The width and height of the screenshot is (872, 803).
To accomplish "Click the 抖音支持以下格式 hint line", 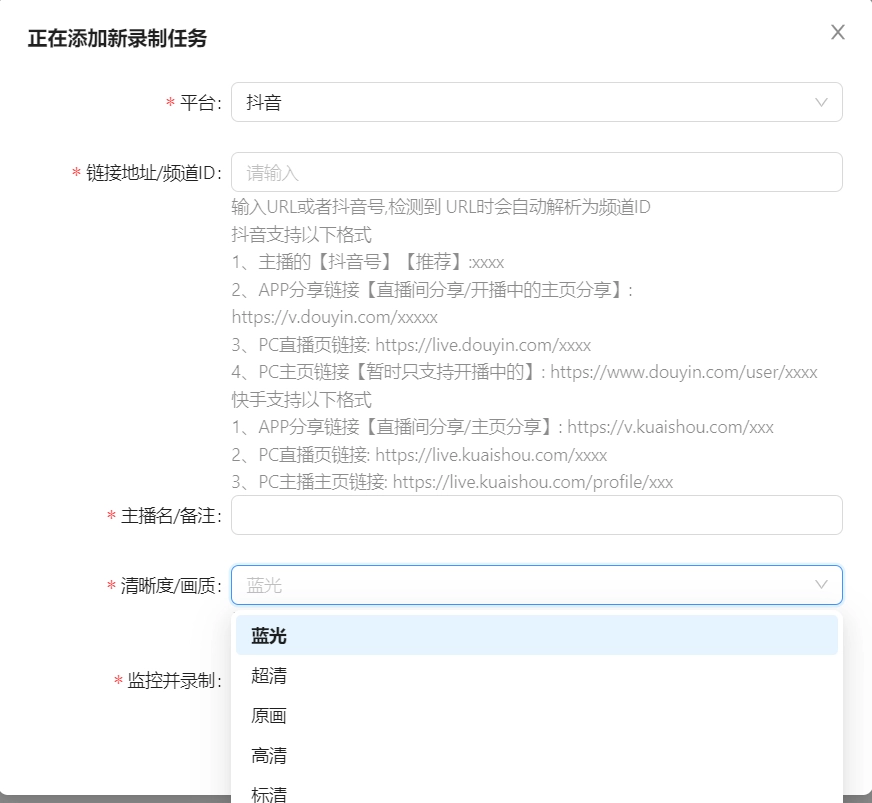I will click(301, 235).
